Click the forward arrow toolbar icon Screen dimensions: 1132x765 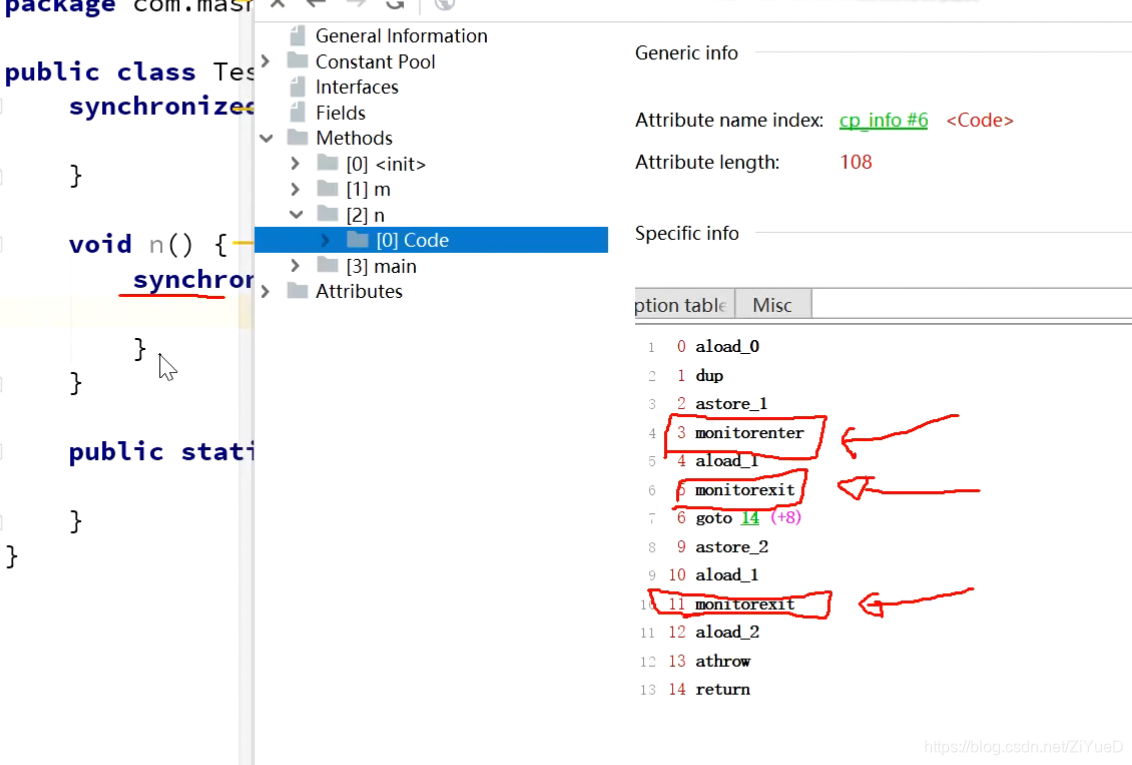[355, 4]
